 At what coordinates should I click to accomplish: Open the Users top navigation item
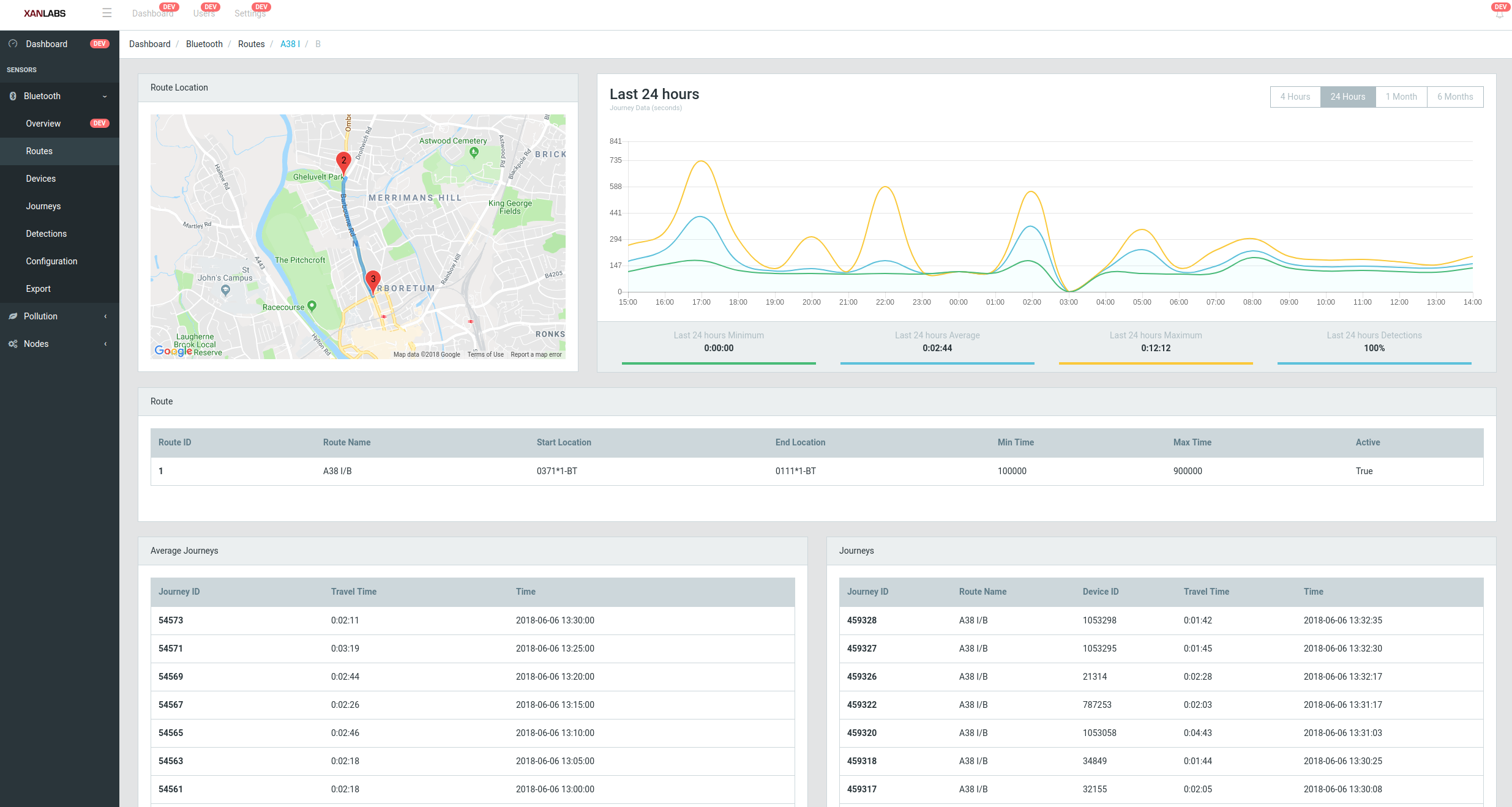pos(204,13)
